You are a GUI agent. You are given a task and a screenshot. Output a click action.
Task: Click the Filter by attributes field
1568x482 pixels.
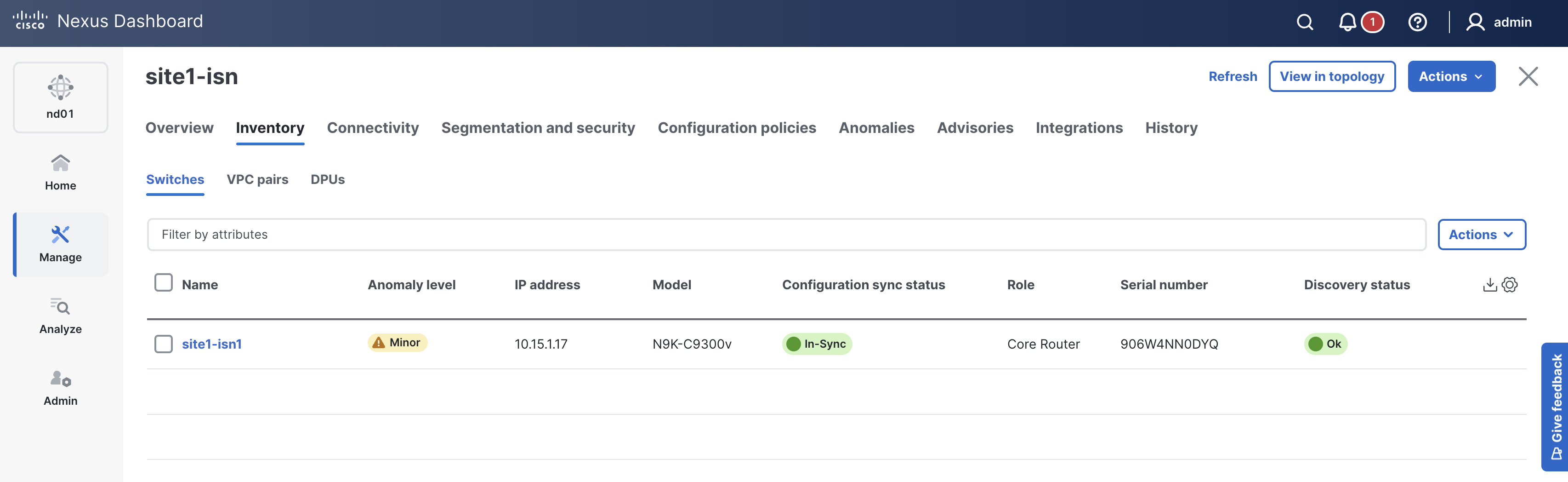point(785,235)
